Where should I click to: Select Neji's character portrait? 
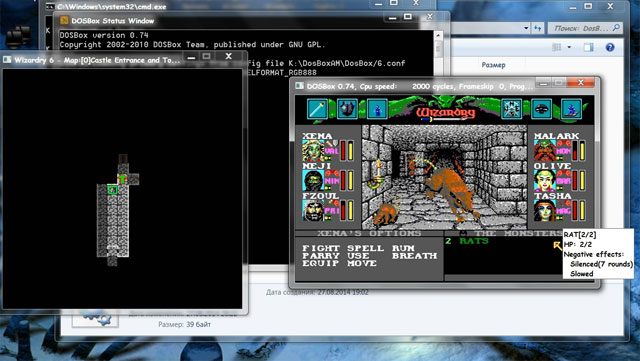point(313,180)
